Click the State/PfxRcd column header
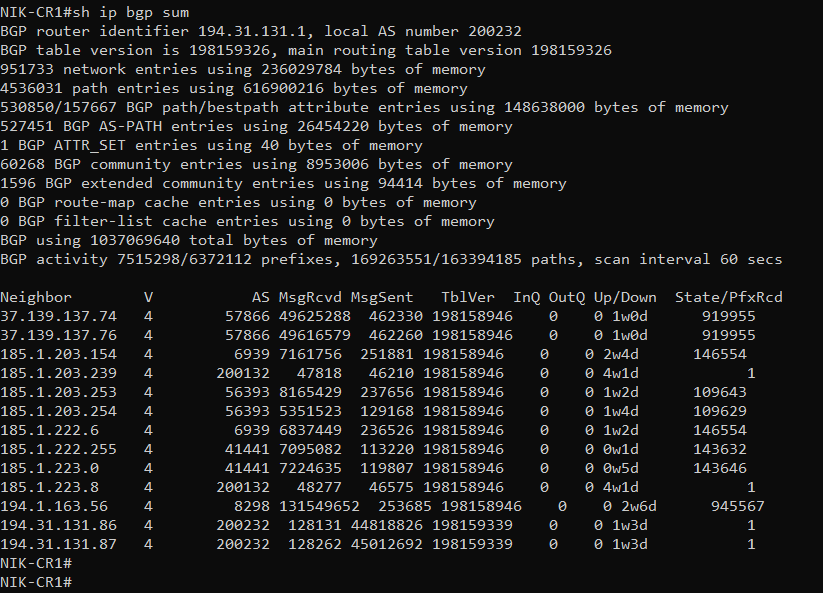Viewport: 823px width, 593px height. click(729, 298)
